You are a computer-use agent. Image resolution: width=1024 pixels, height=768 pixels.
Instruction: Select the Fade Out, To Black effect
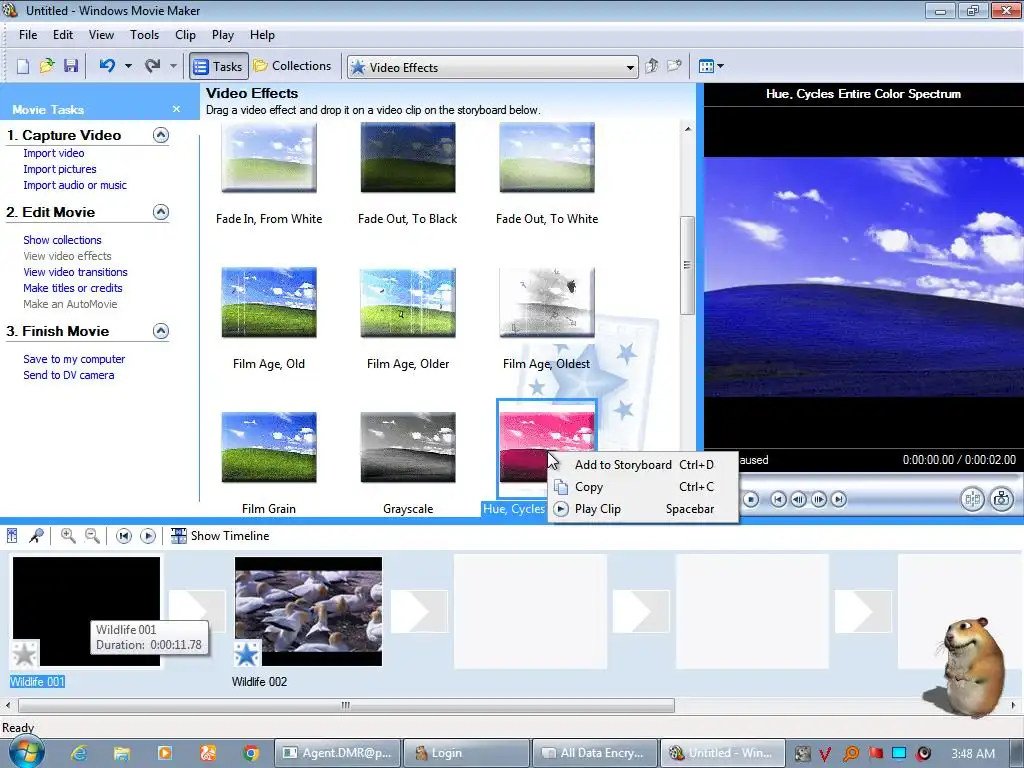[x=408, y=158]
